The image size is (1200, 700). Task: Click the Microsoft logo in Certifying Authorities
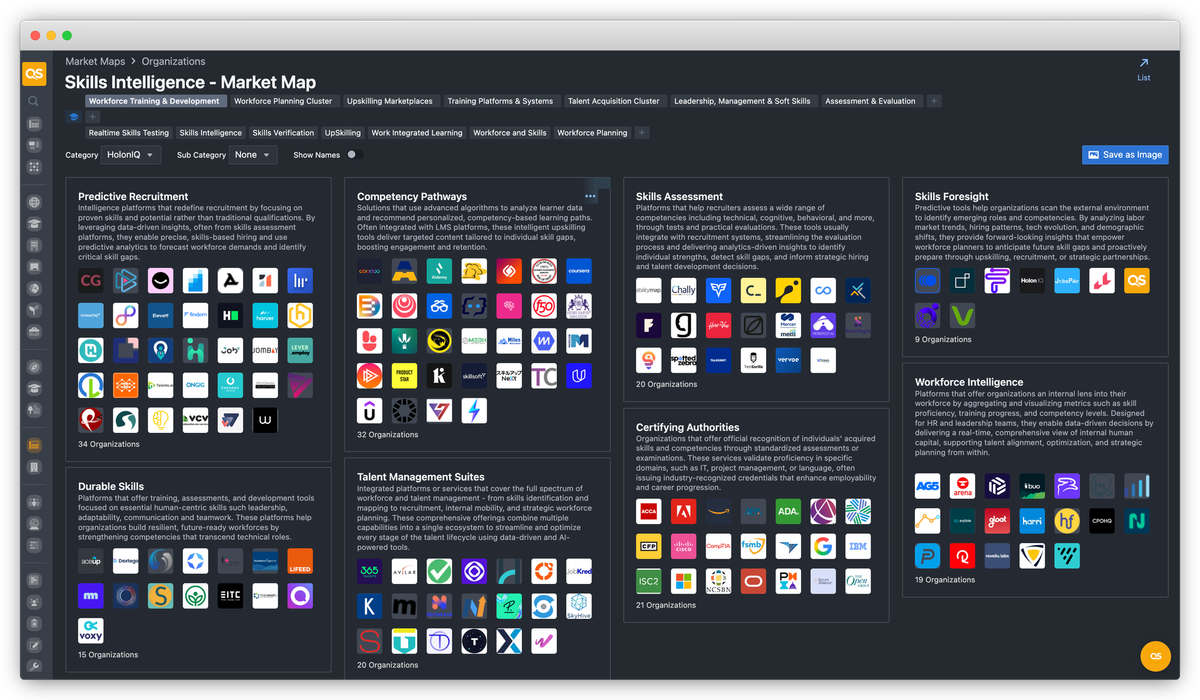click(x=684, y=582)
